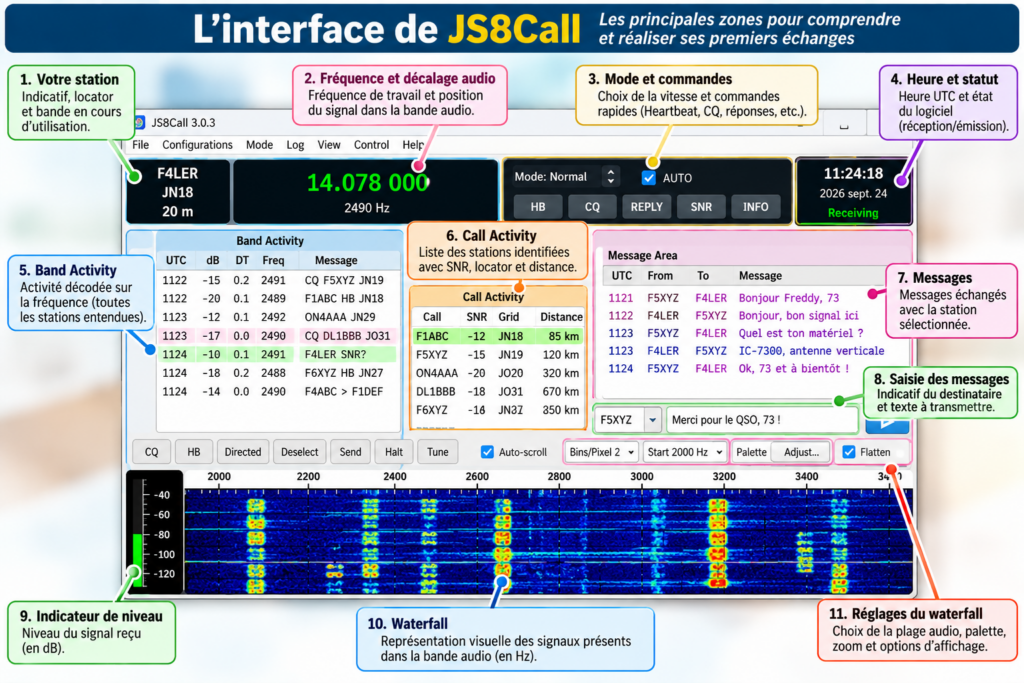Select Band Activity row 'ON4AAA JN29'

(x=278, y=317)
